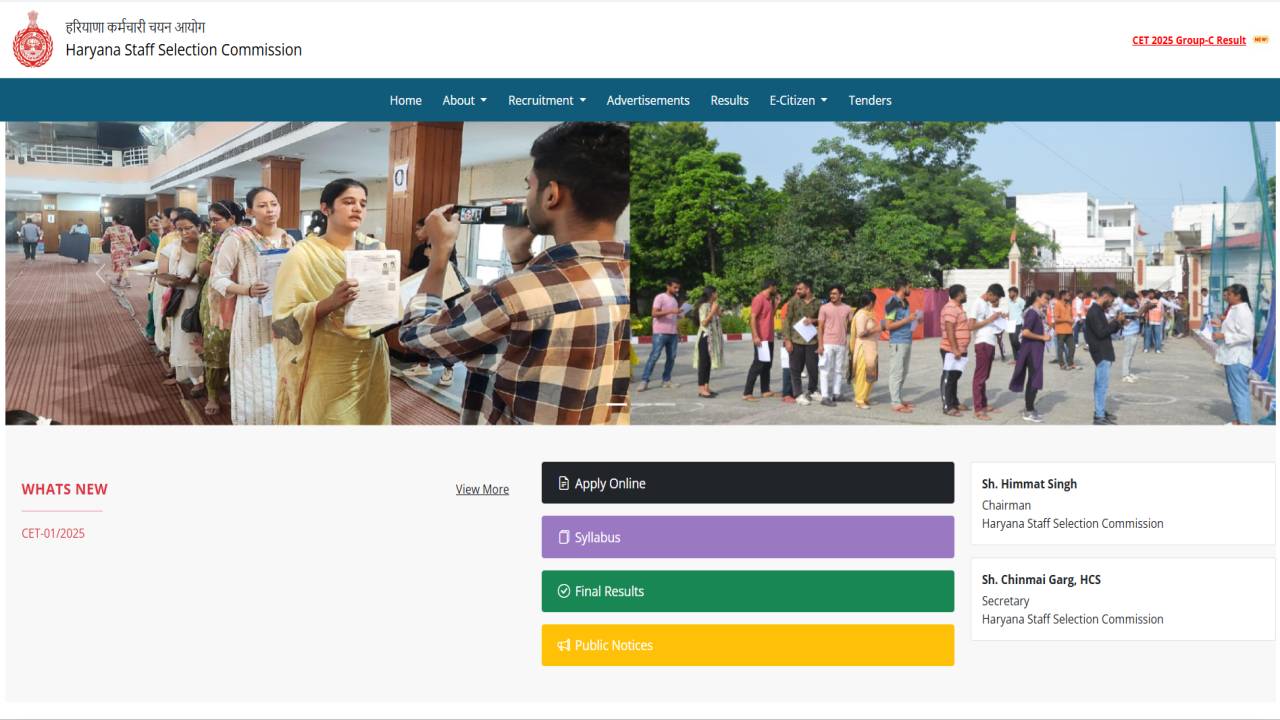1280x720 pixels.
Task: Go to the Results menu item
Action: 729,100
